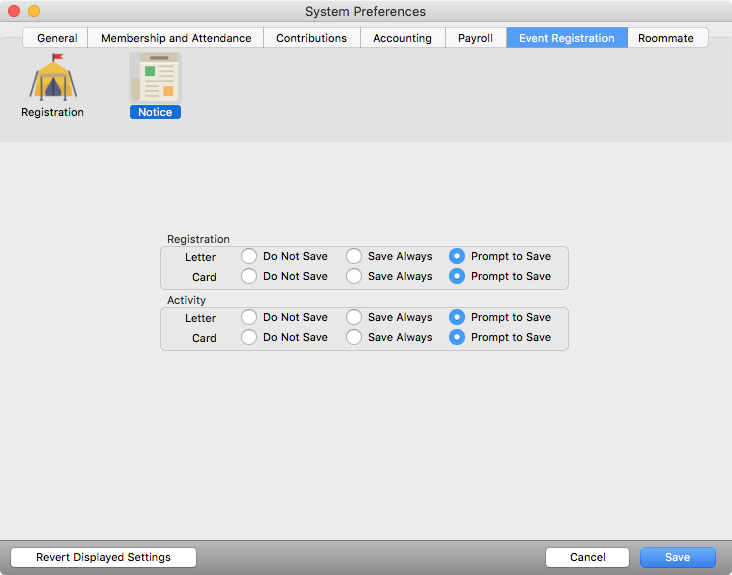732x575 pixels.
Task: Switch to the Accounting tab
Action: click(x=402, y=38)
